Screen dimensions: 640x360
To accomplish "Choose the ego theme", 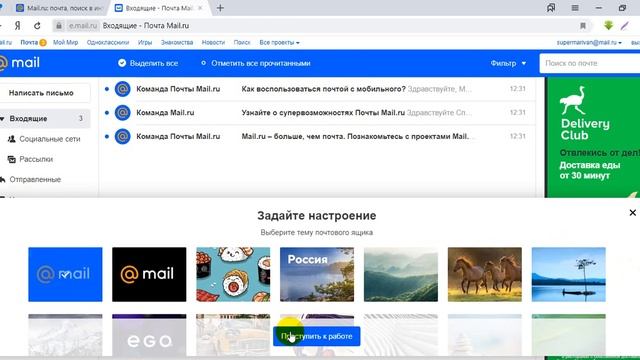I will [149, 335].
